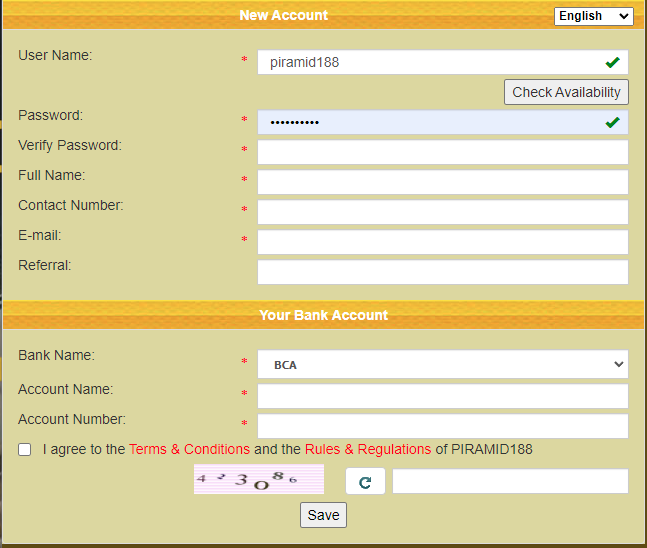Image resolution: width=647 pixels, height=548 pixels.
Task: Focus the User Name input field
Action: pyautogui.click(x=430, y=62)
